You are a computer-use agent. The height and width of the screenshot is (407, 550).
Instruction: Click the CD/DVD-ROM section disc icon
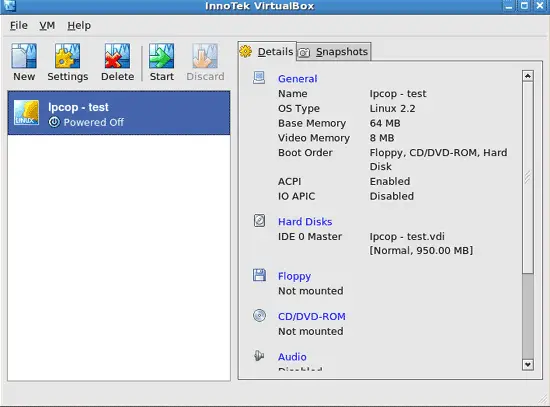point(259,315)
